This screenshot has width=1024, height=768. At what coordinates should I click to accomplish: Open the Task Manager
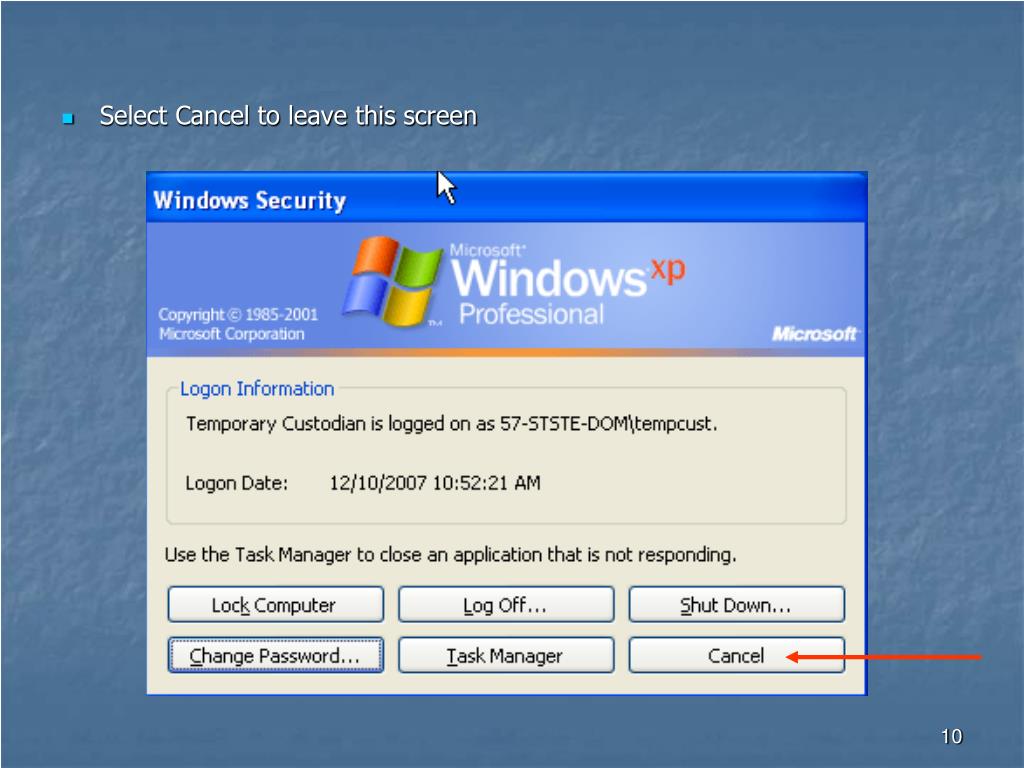pyautogui.click(x=505, y=655)
